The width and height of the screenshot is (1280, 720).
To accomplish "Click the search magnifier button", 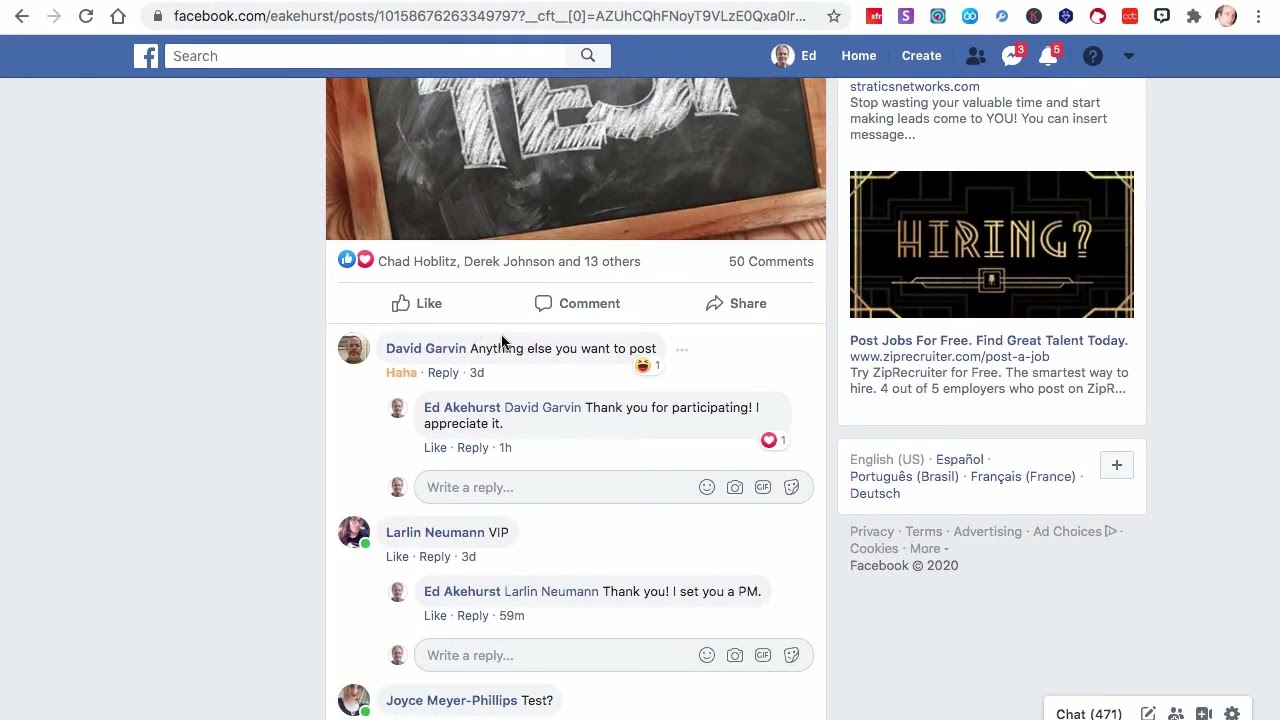I will click(x=588, y=56).
